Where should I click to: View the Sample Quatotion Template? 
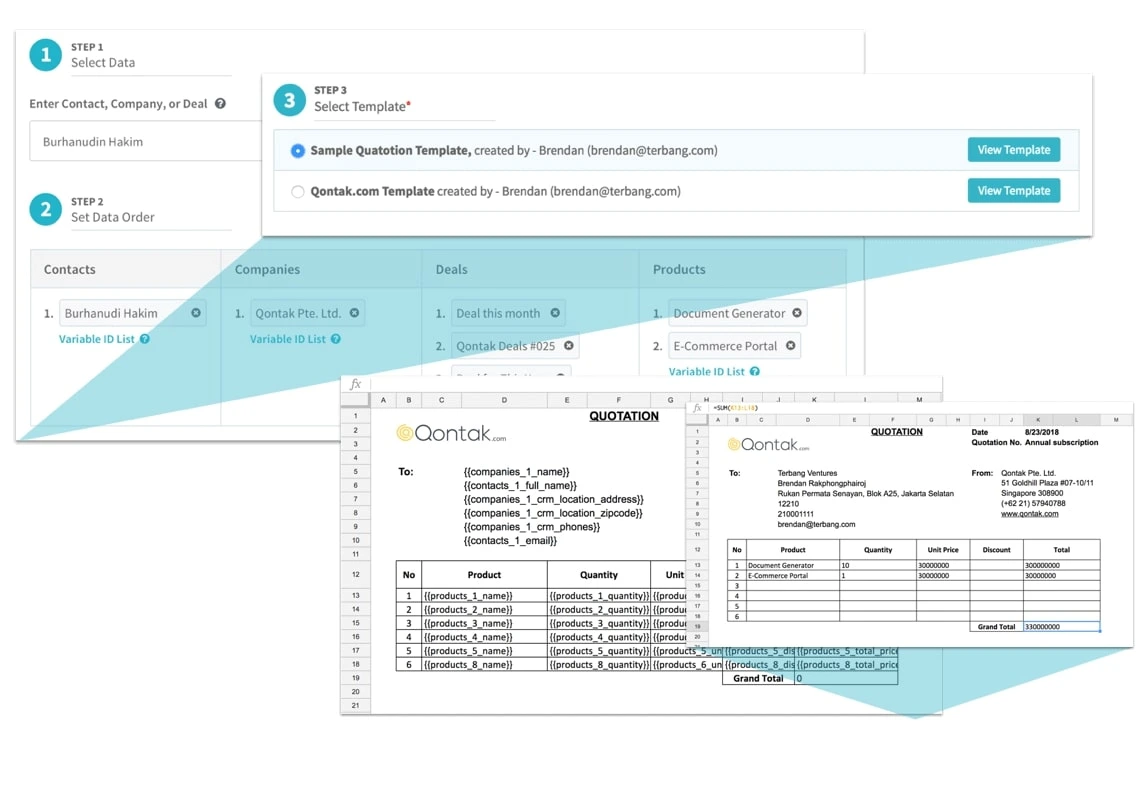pos(1014,150)
